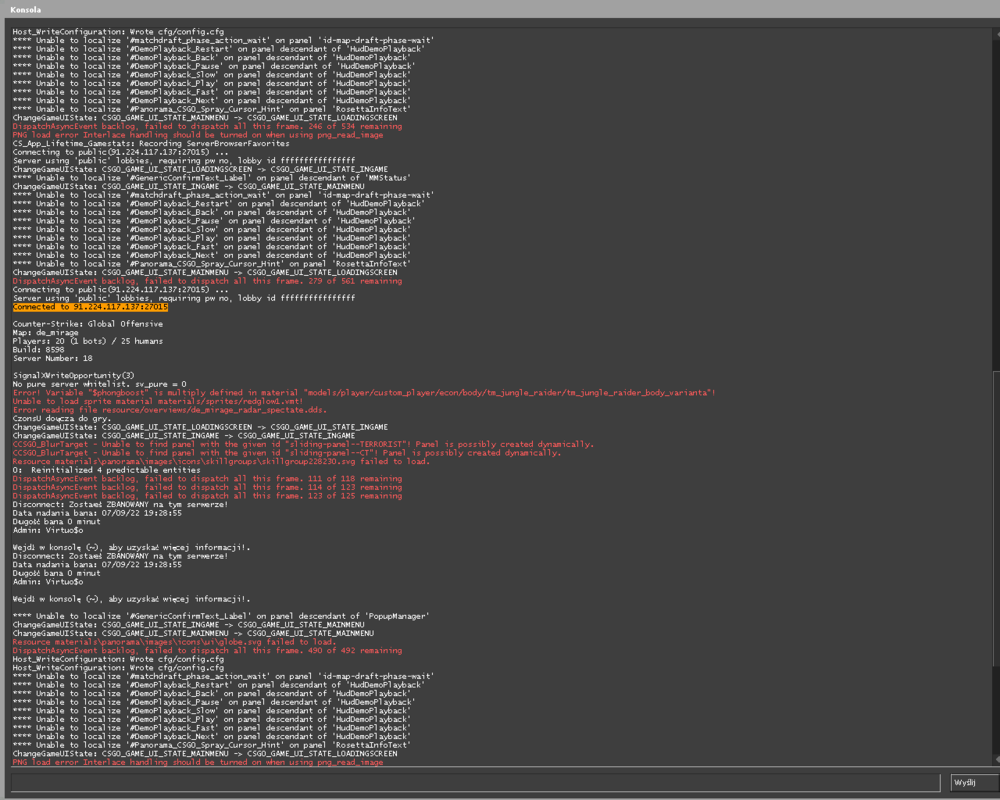1000x800 pixels.
Task: Click the scroll-up arrow of the console
Action: (997, 33)
